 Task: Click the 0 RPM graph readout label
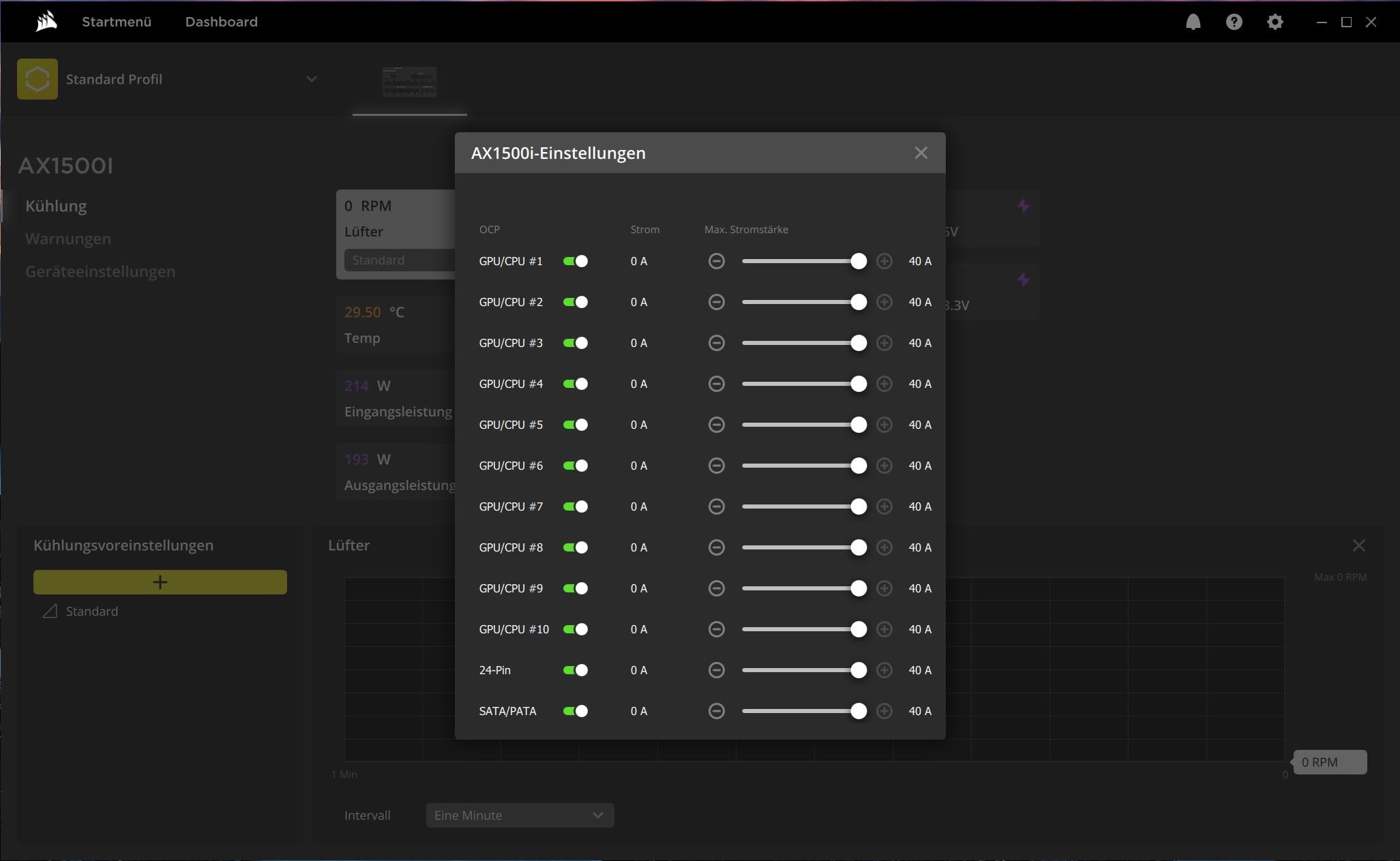coord(1330,762)
